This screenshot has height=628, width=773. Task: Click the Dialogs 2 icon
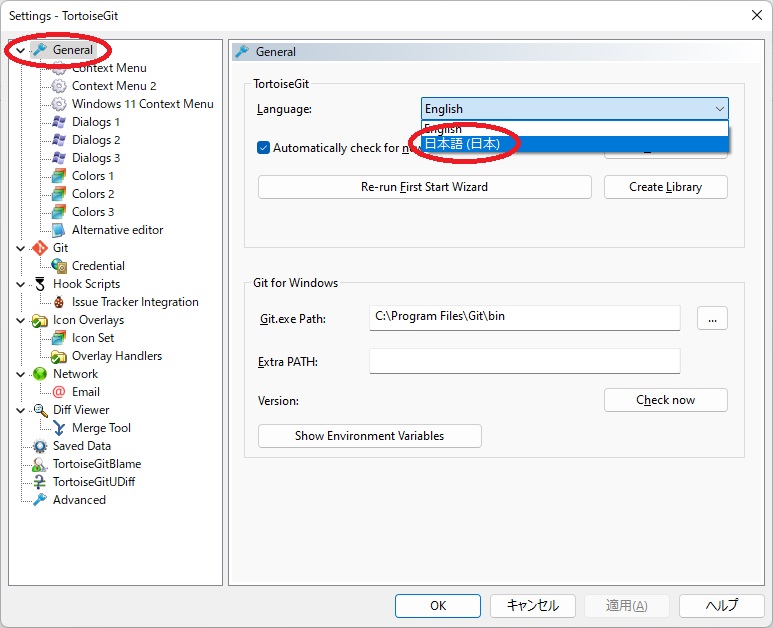[59, 140]
